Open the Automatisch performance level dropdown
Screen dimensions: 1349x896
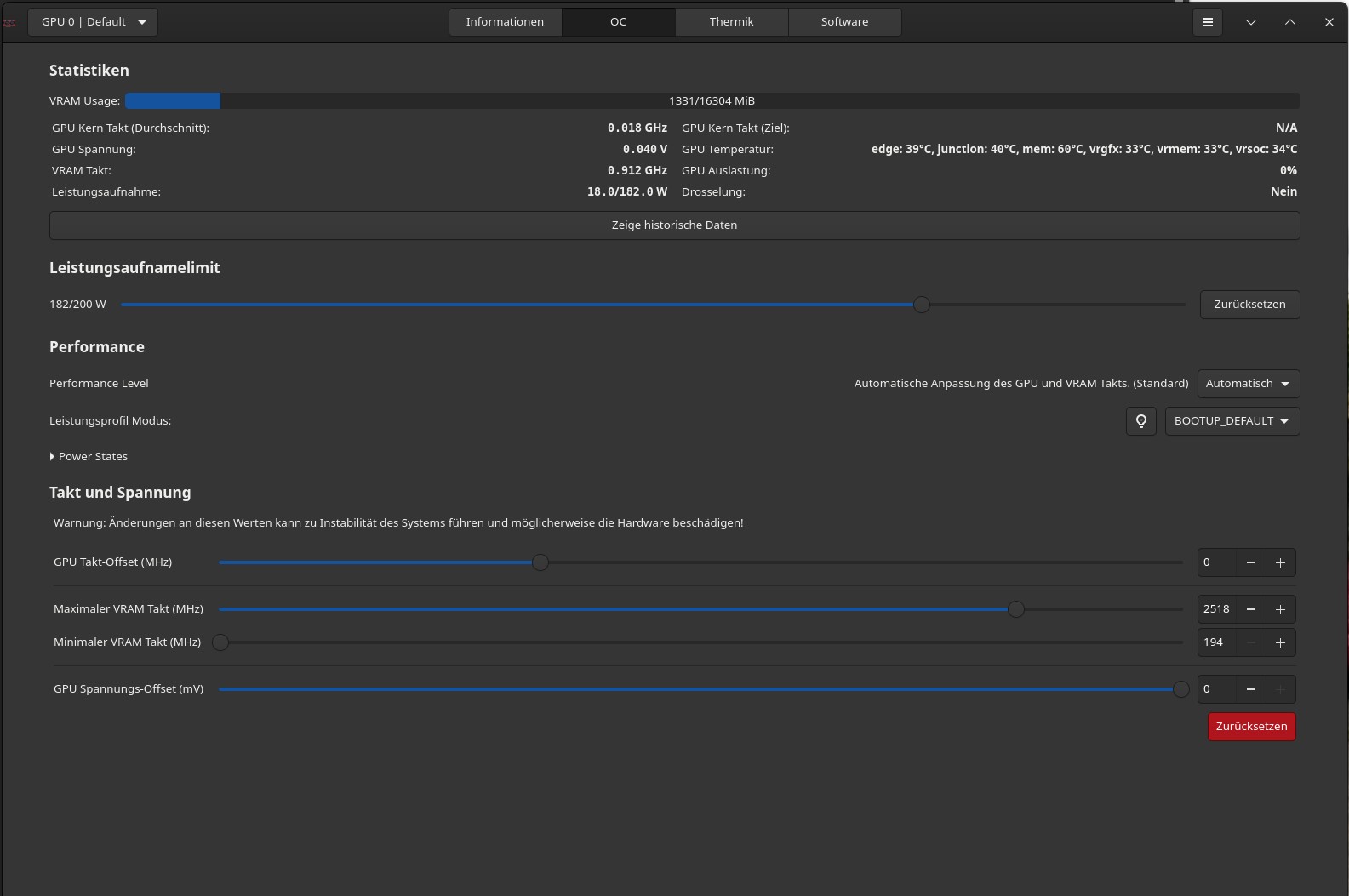tap(1248, 384)
